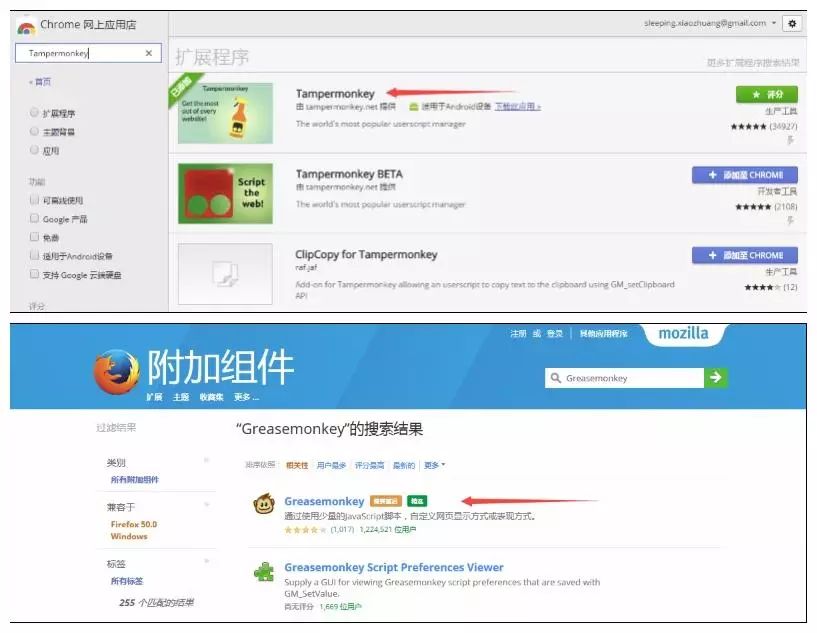
Task: Select Firefox 50.0 compatibility filter
Action: (133, 524)
